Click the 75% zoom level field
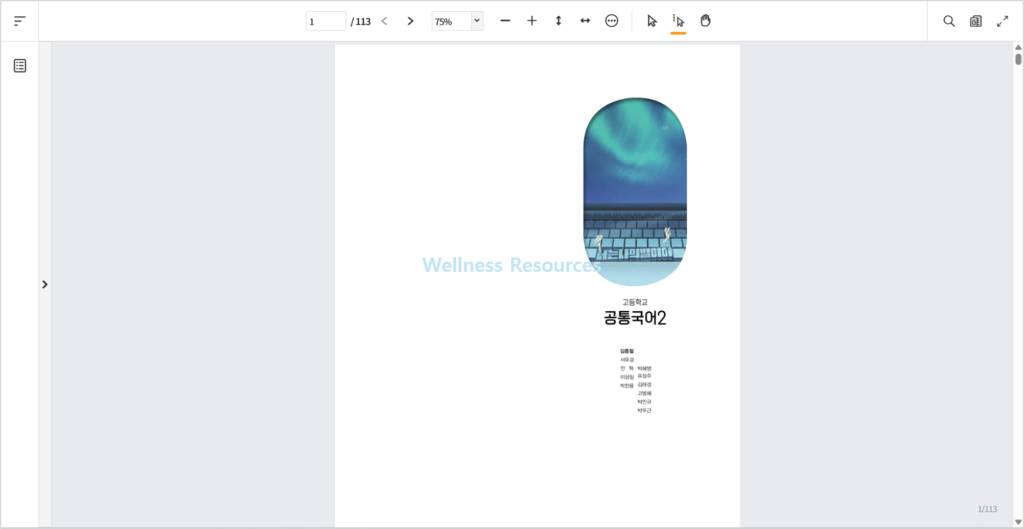 tap(451, 21)
